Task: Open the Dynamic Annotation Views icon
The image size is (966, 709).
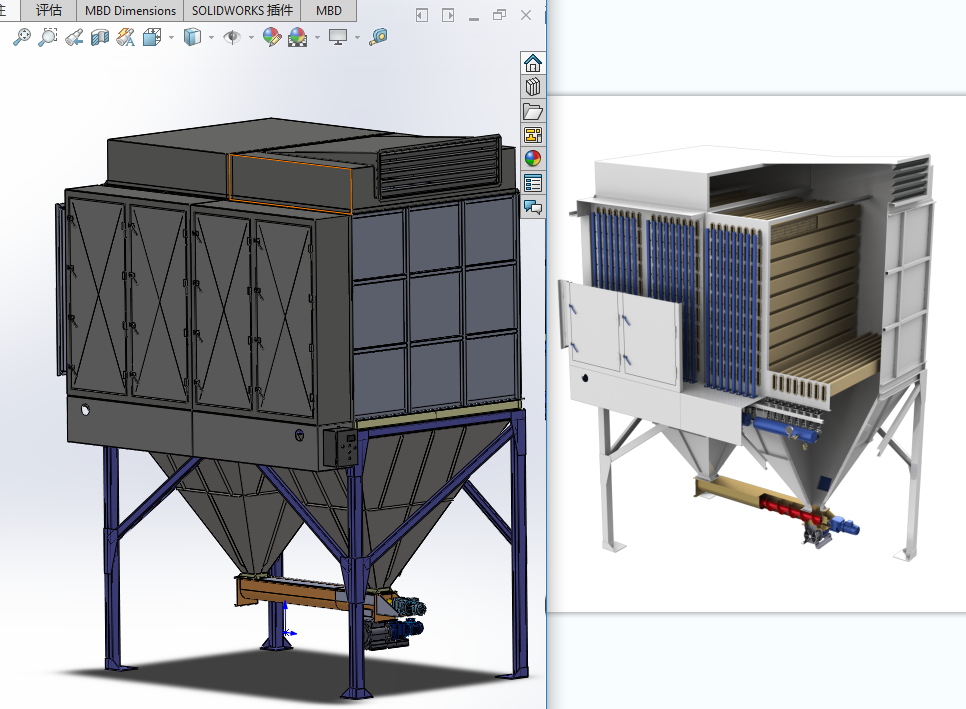Action: click(125, 37)
